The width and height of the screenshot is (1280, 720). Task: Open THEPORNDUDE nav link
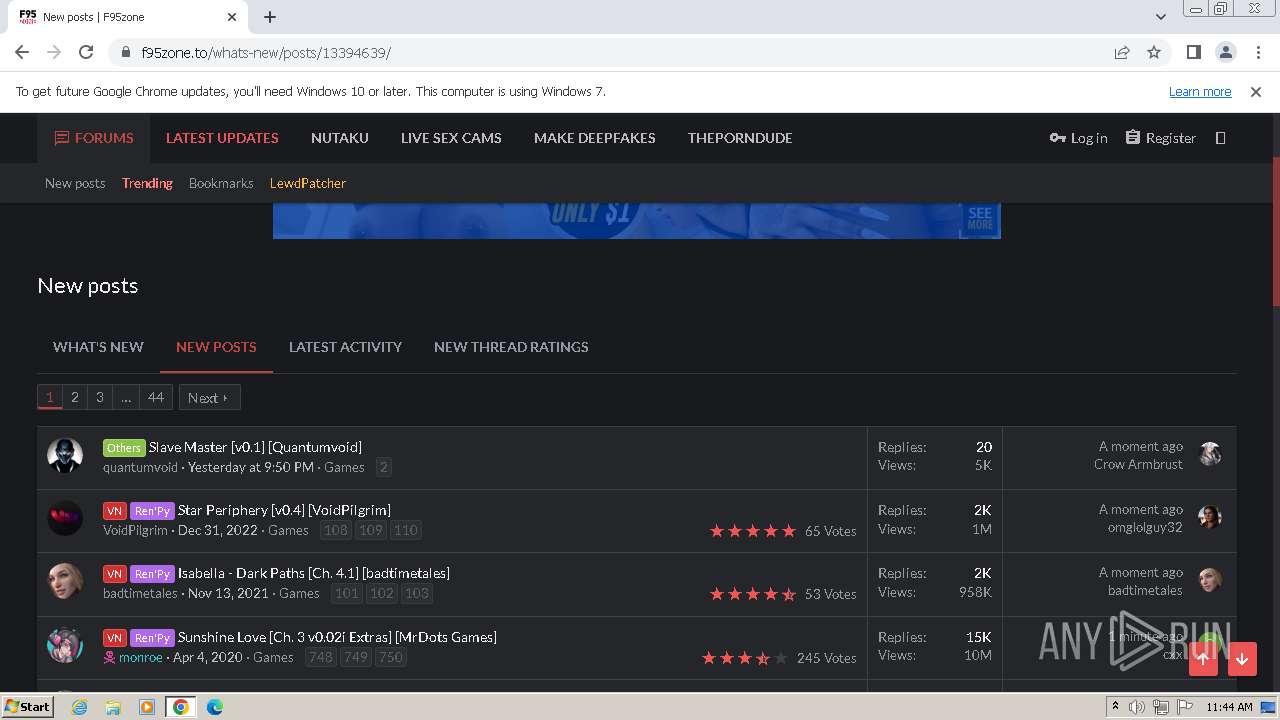pos(740,138)
